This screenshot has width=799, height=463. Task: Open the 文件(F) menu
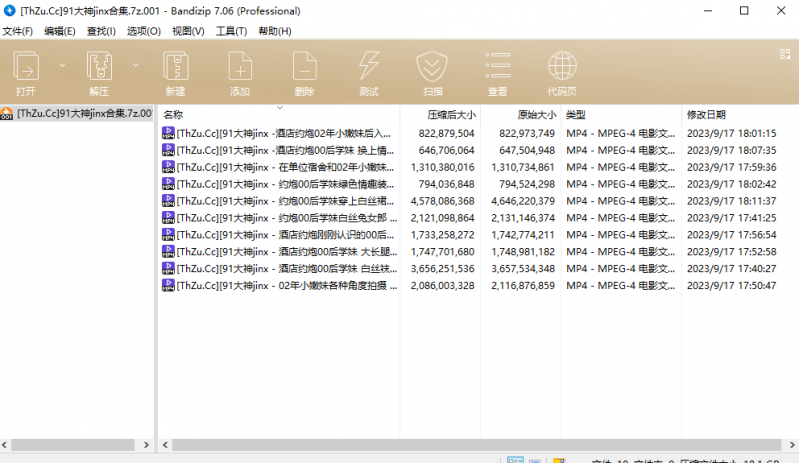tap(17, 31)
